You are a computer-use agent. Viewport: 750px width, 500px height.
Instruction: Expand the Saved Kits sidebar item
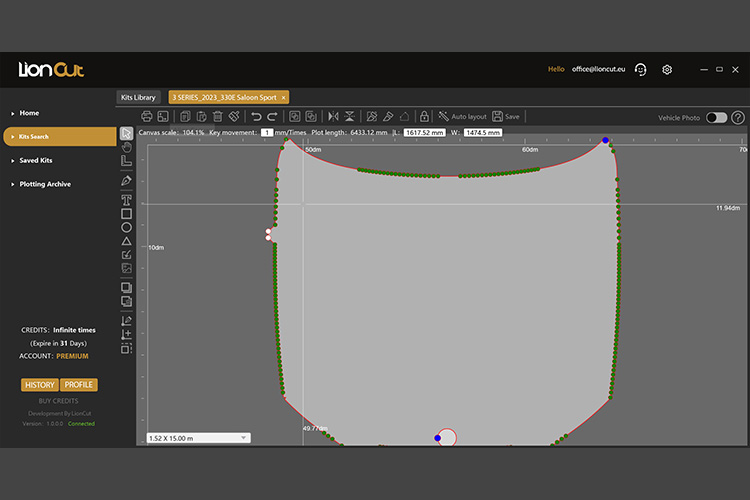click(36, 160)
